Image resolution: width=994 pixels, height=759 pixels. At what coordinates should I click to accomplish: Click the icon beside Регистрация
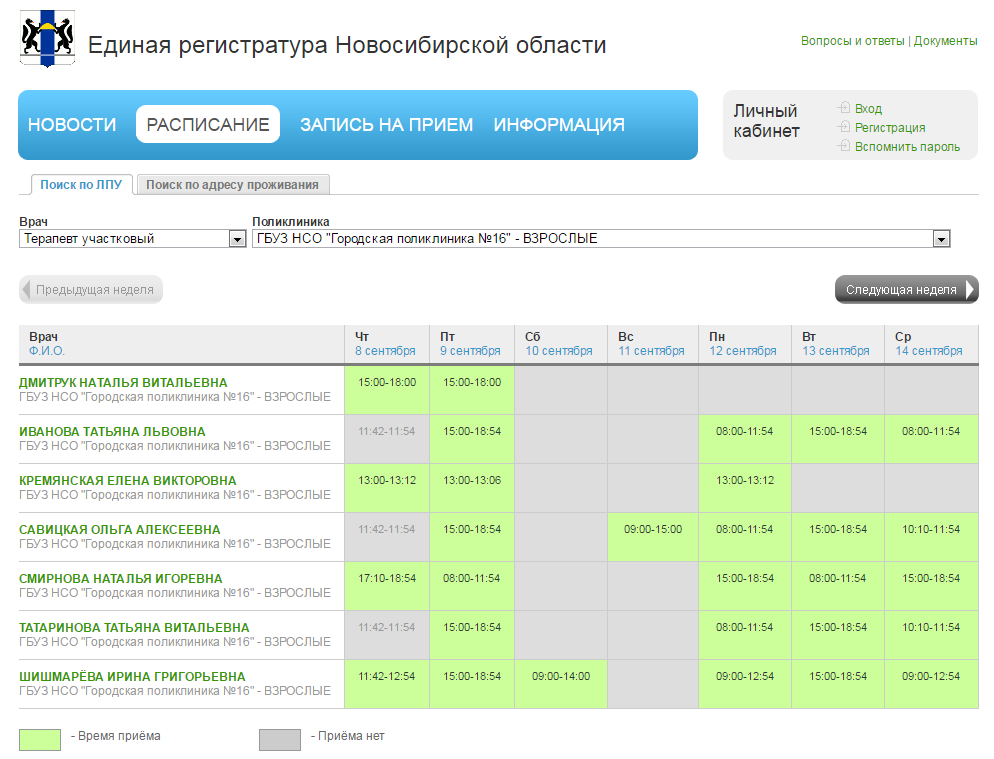pos(844,127)
